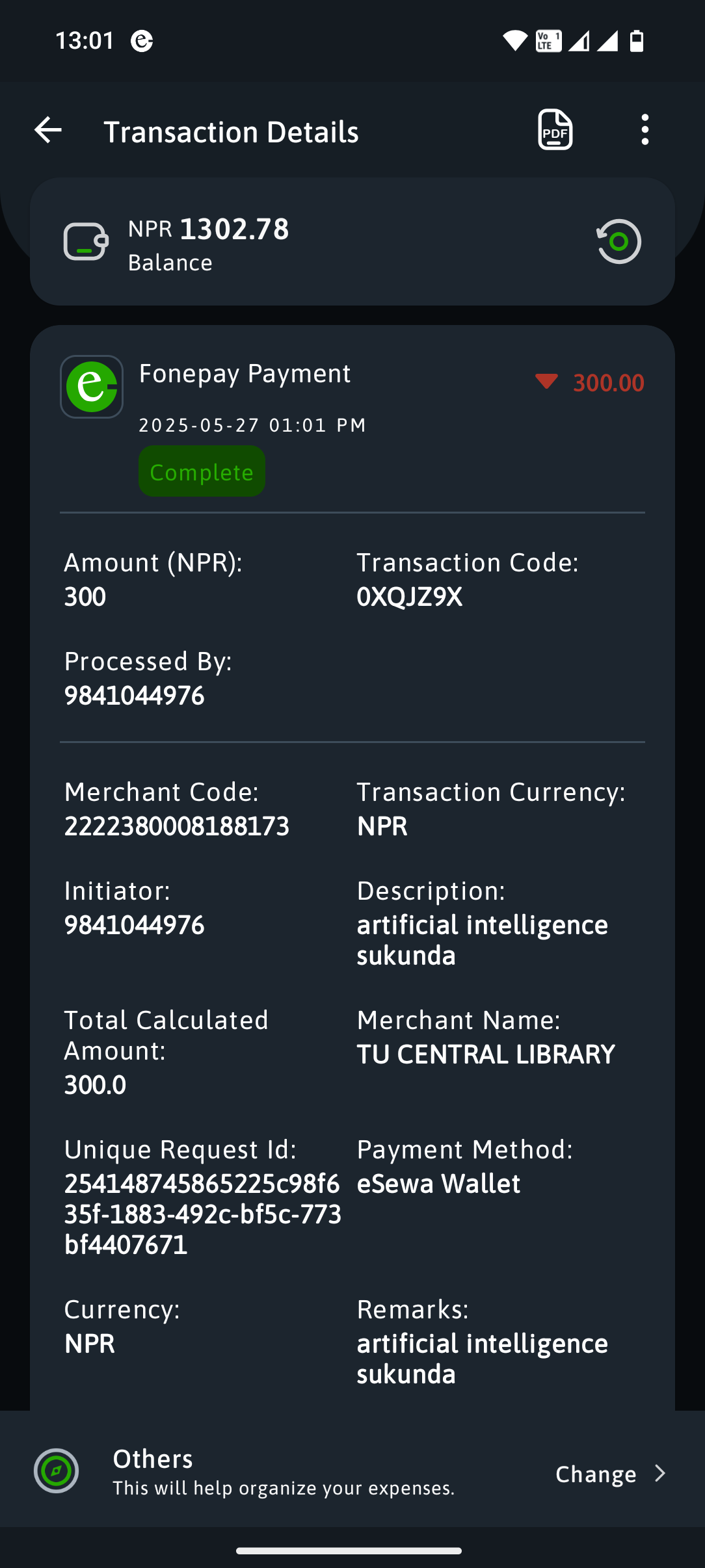Refresh the wallet balance

click(x=619, y=242)
